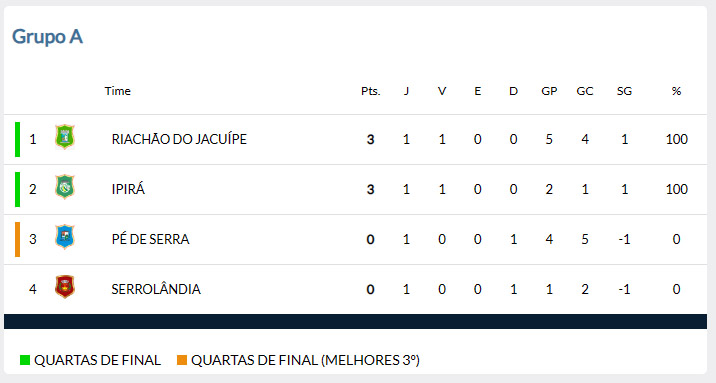The height and width of the screenshot is (383, 716).
Task: Click the orange Melhores 3º legend square
Action: (x=182, y=360)
